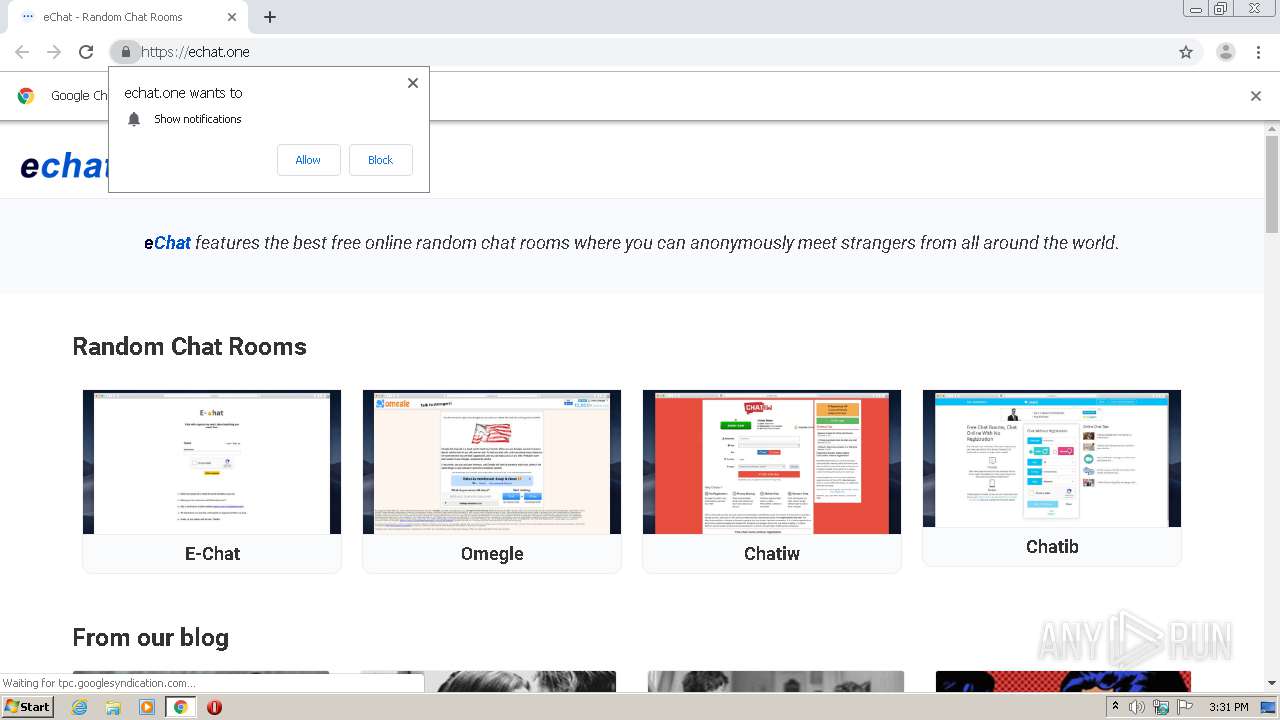Screen dimensions: 1280x720
Task: Open the Action Center flag icon
Action: click(x=1185, y=707)
